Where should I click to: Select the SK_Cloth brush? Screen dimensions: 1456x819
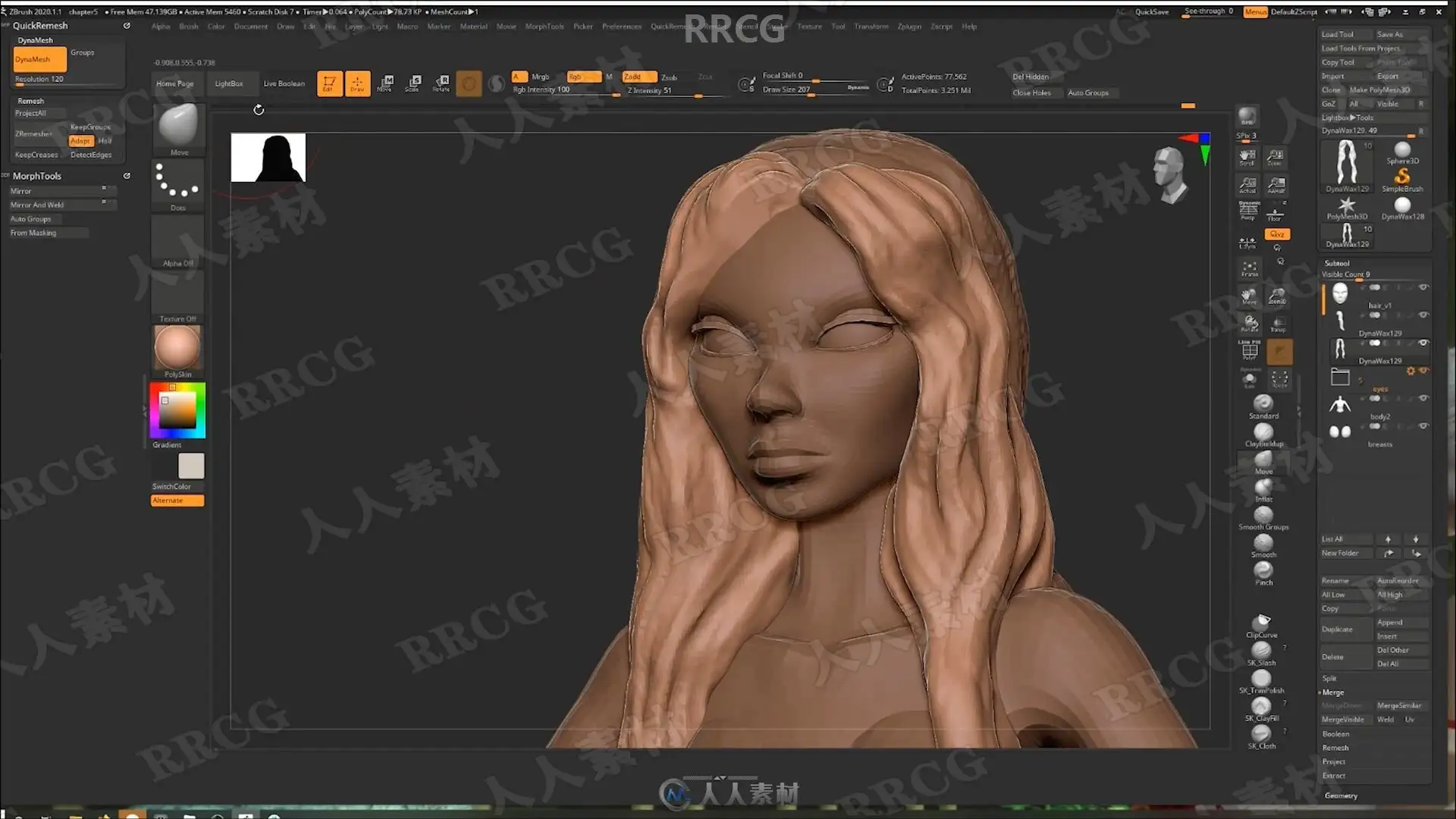point(1262,736)
